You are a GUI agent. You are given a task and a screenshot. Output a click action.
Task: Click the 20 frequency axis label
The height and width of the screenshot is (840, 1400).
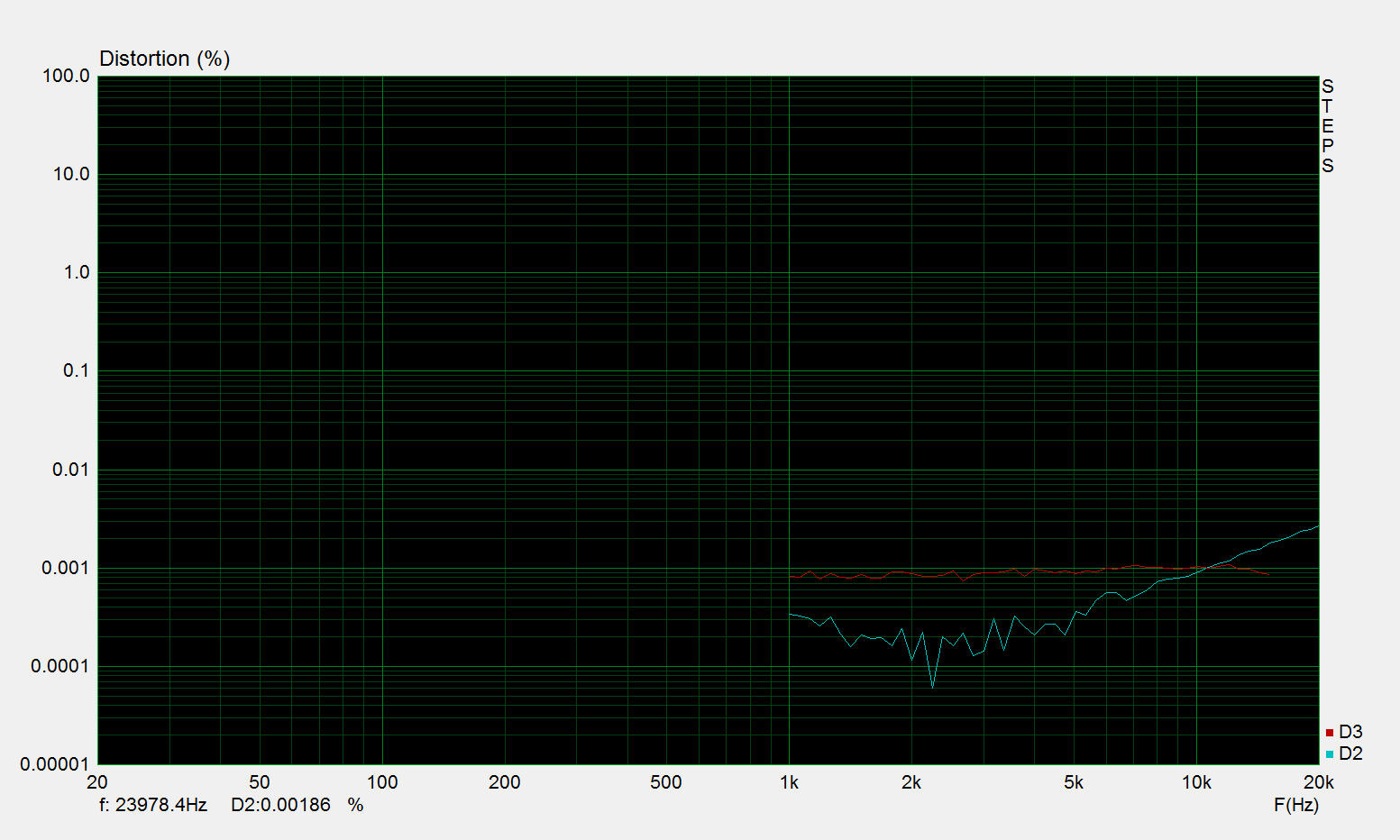pos(97,782)
